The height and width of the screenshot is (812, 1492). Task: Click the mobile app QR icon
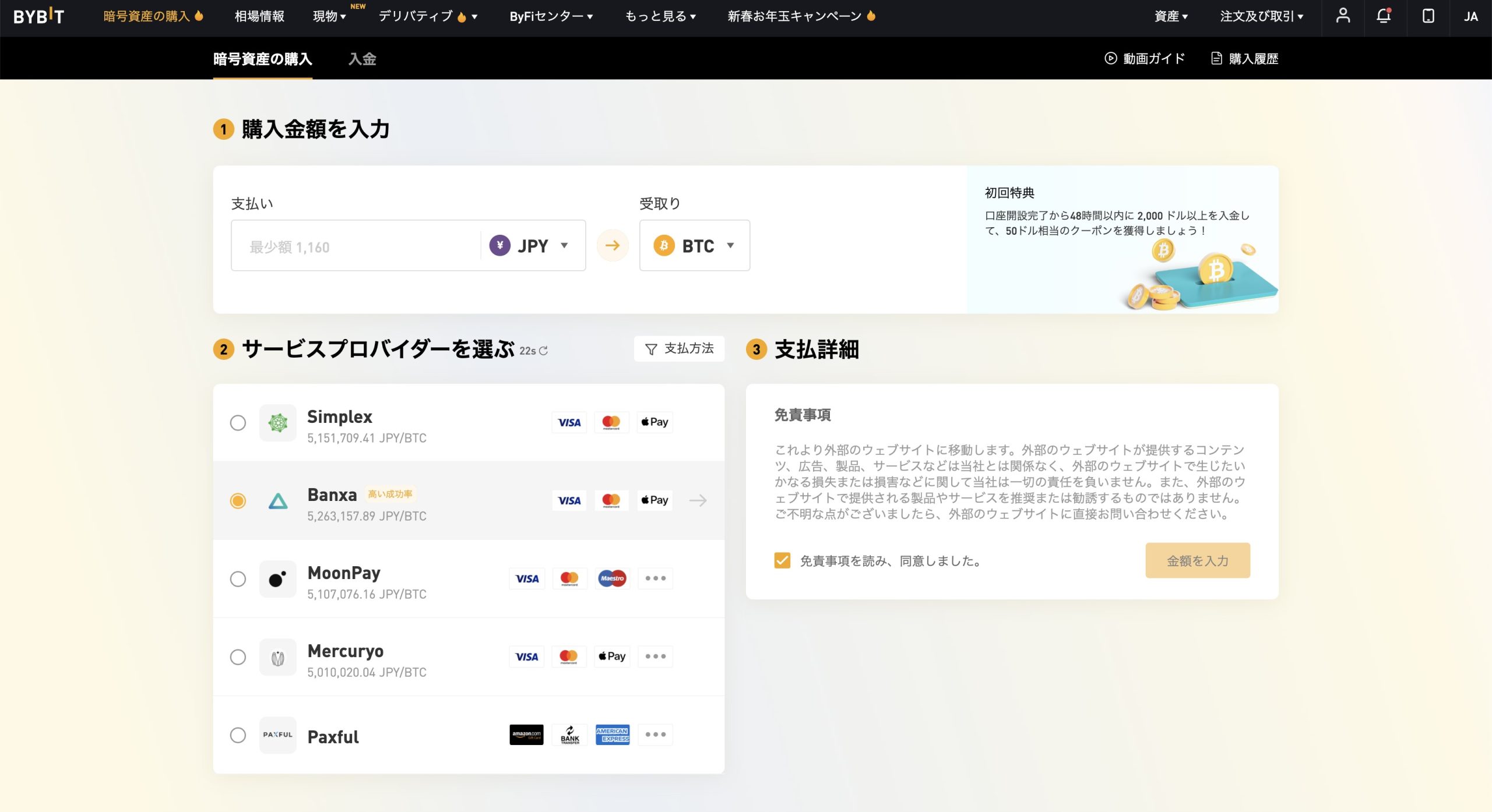coord(1428,16)
